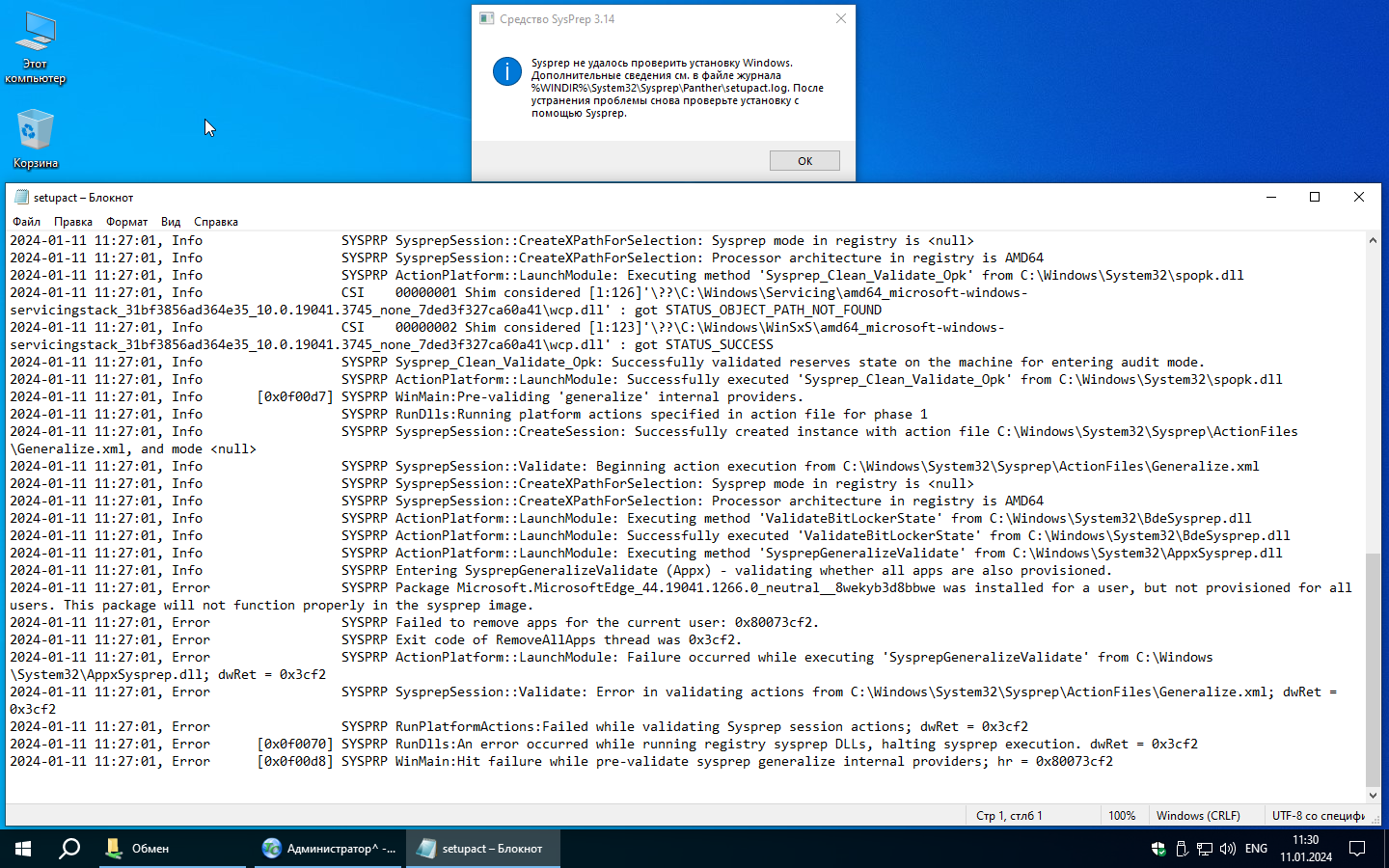
Task: Open the network tray icon
Action: [x=1205, y=849]
